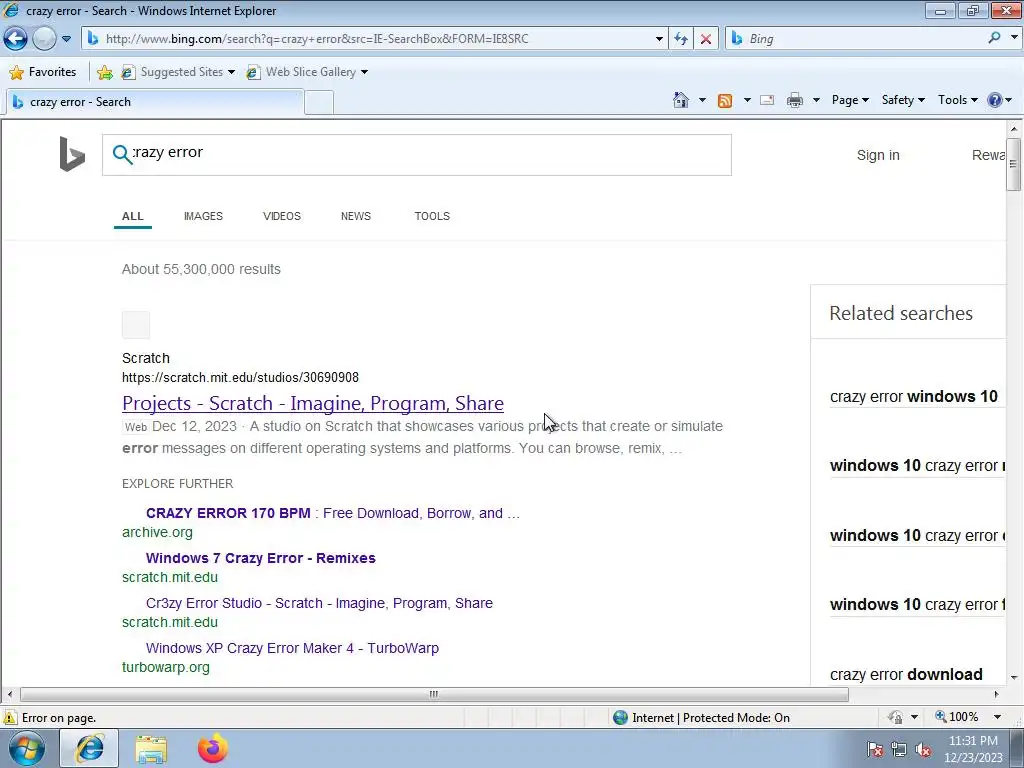This screenshot has width=1024, height=768.
Task: Expand the Home button dropdown arrow
Action: pos(702,100)
